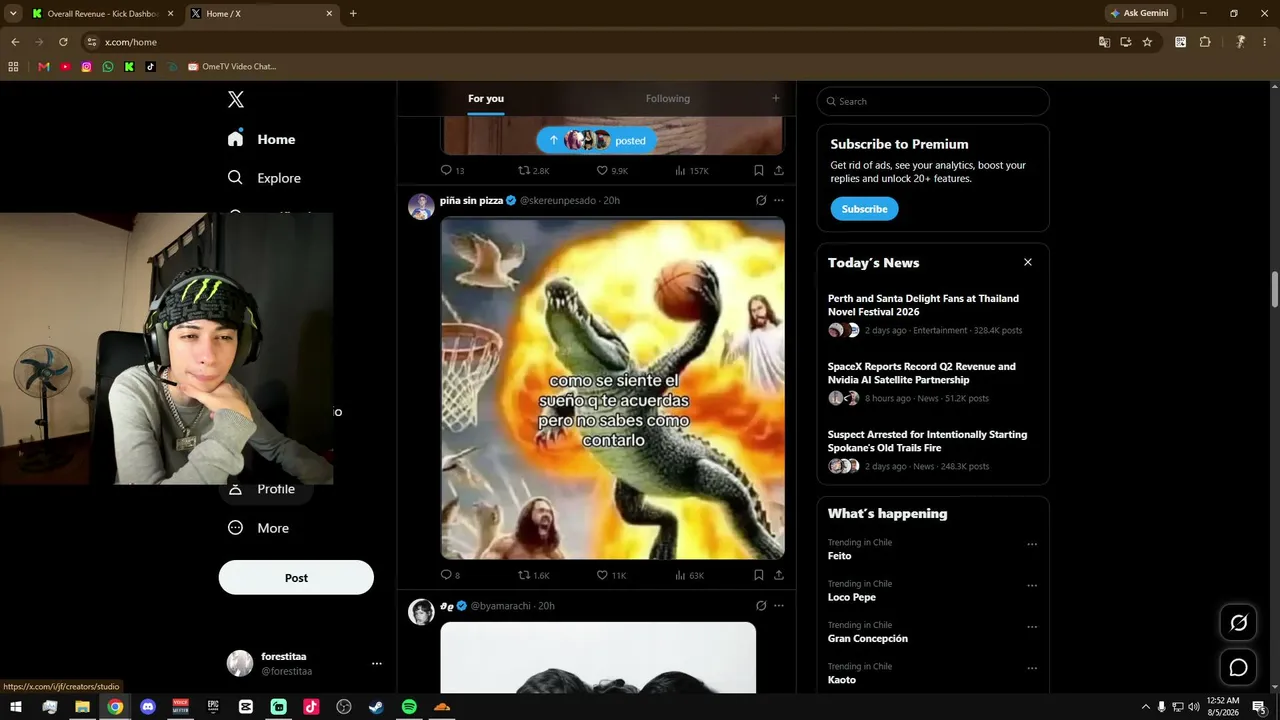Add a new timeline tab with plus icon
The height and width of the screenshot is (720, 1280).
[x=775, y=98]
